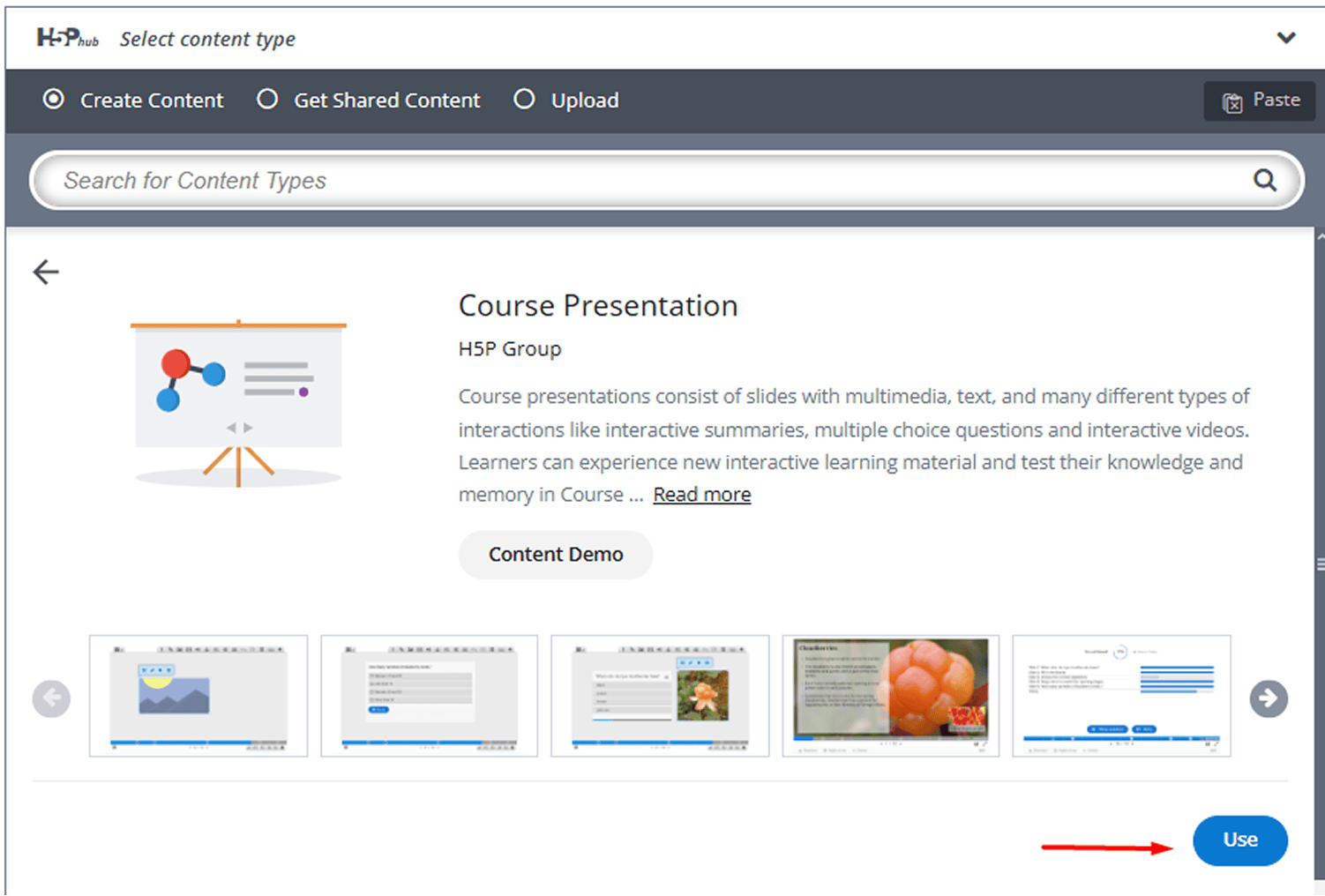Click the Course Presentation easel illustration
The width and height of the screenshot is (1325, 896).
point(238,403)
